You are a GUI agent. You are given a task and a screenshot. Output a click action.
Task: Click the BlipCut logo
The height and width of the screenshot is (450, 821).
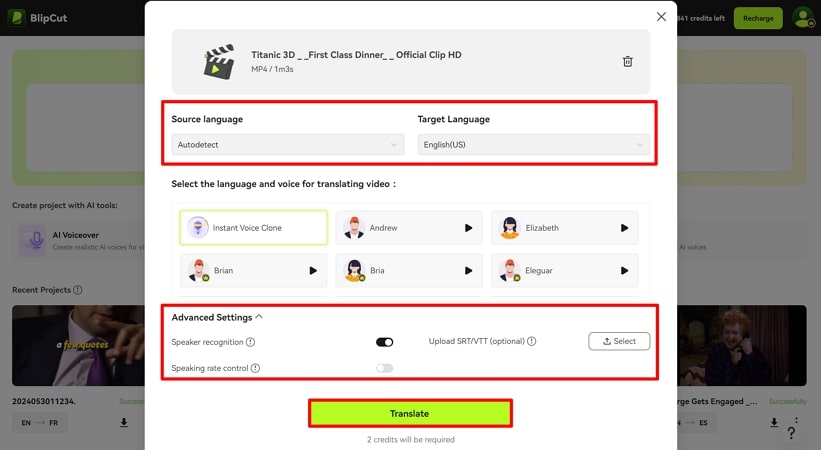pos(38,18)
